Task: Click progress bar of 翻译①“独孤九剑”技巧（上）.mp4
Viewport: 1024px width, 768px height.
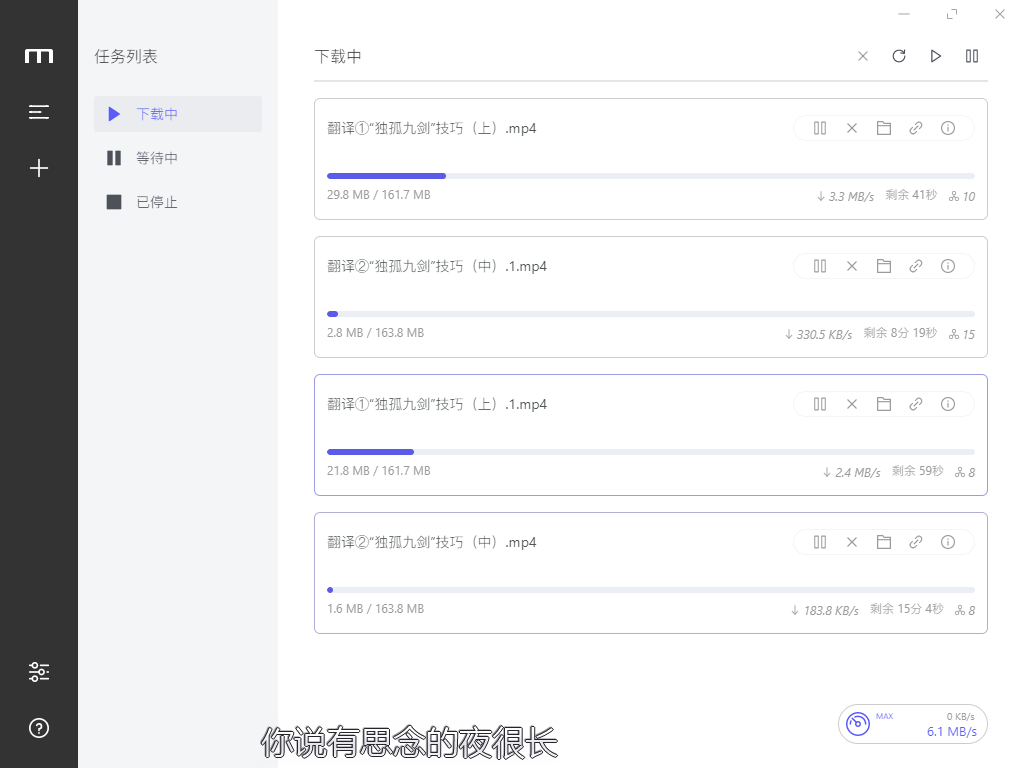Action: (650, 176)
